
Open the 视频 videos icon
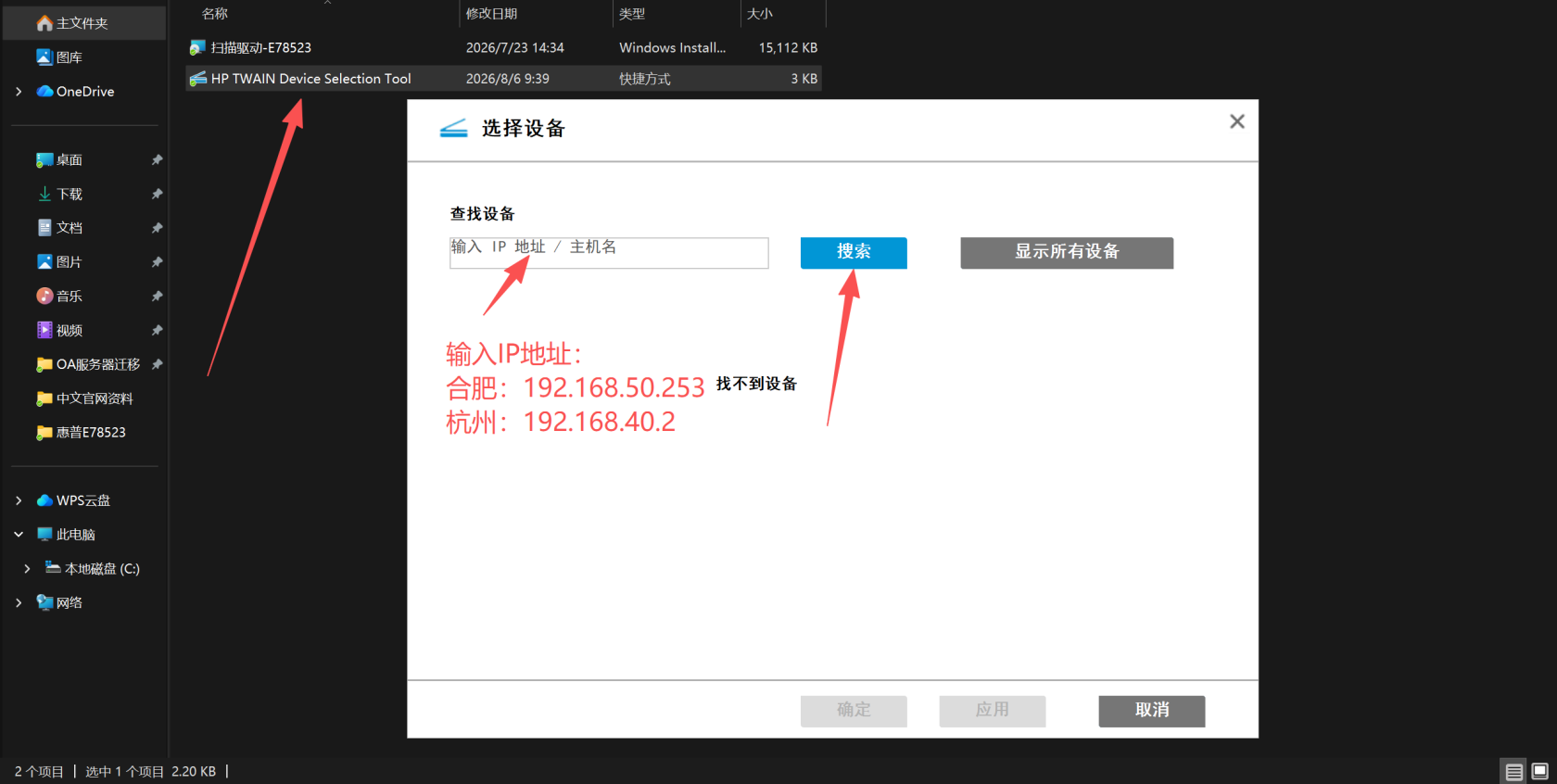[x=44, y=330]
